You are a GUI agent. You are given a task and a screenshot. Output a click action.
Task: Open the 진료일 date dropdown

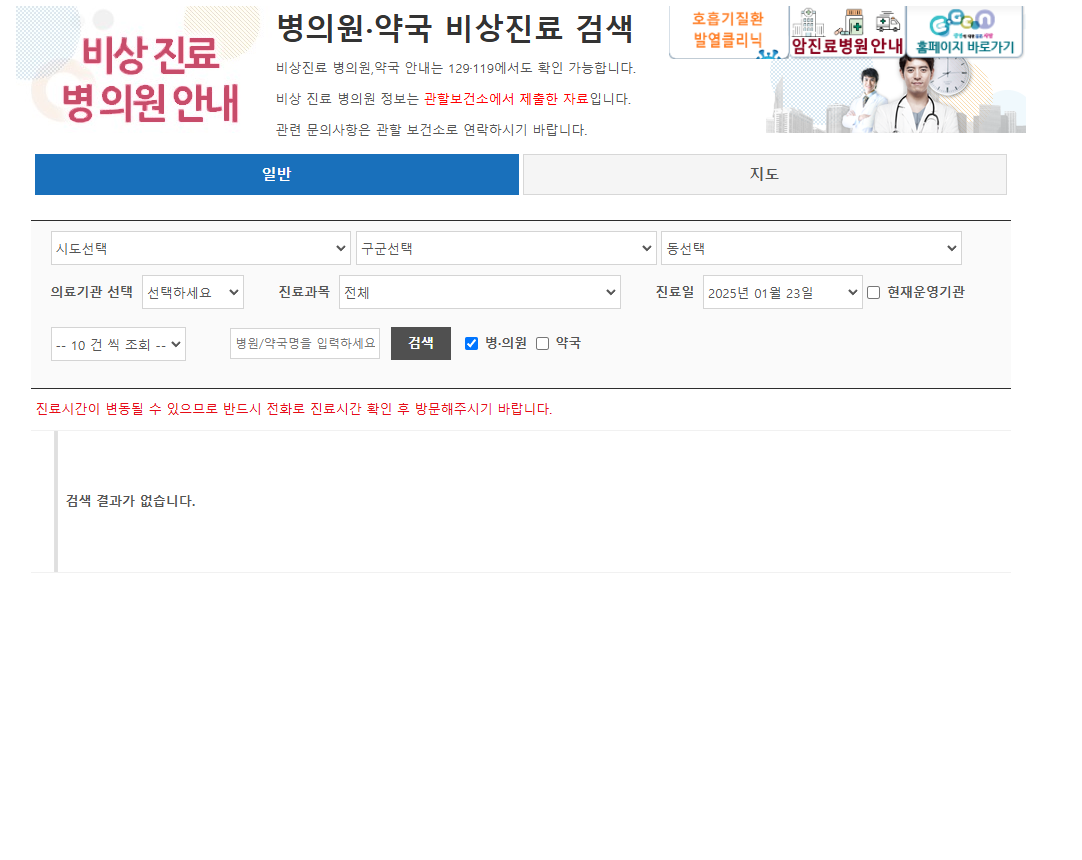pos(783,293)
